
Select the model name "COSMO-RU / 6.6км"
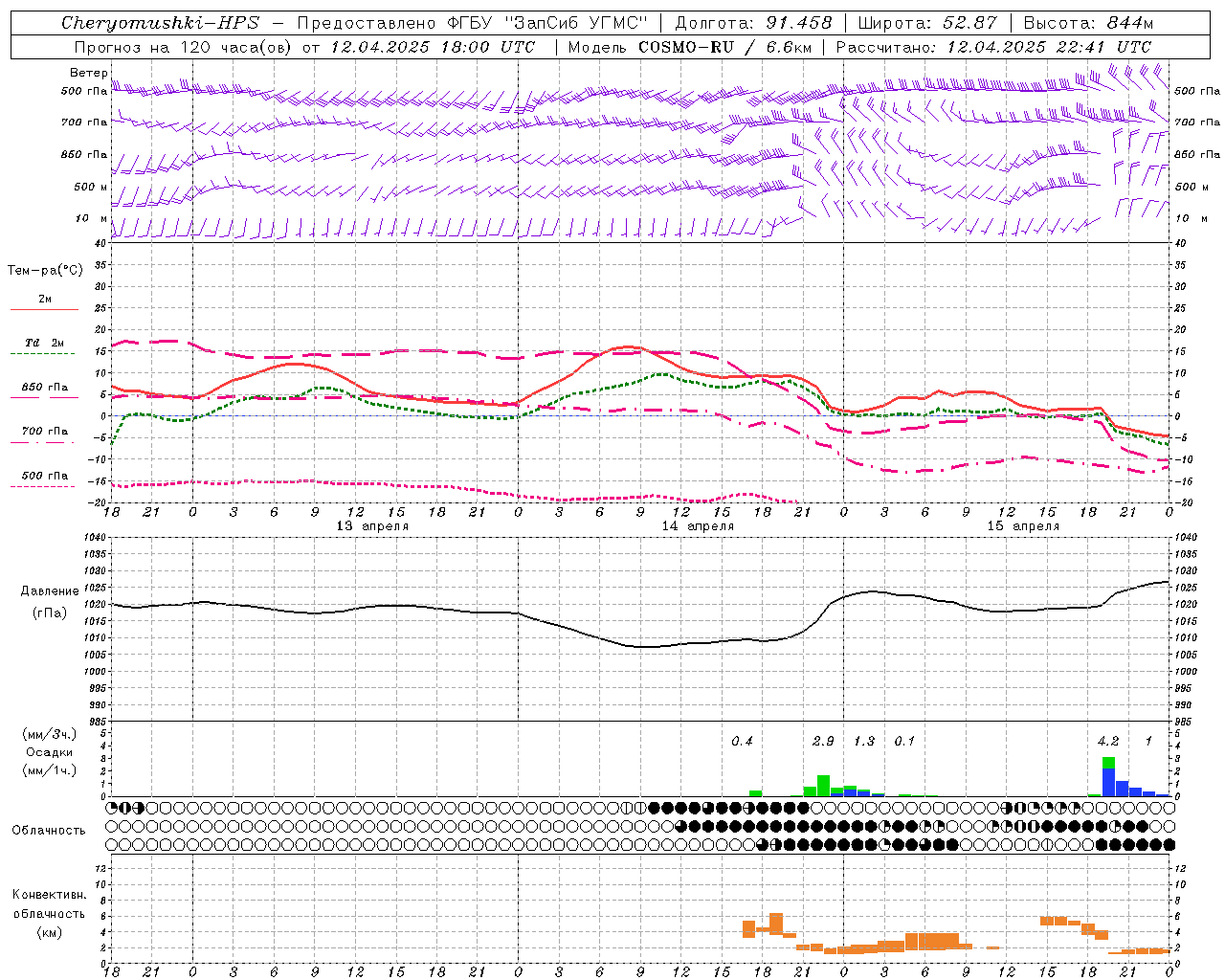(725, 47)
